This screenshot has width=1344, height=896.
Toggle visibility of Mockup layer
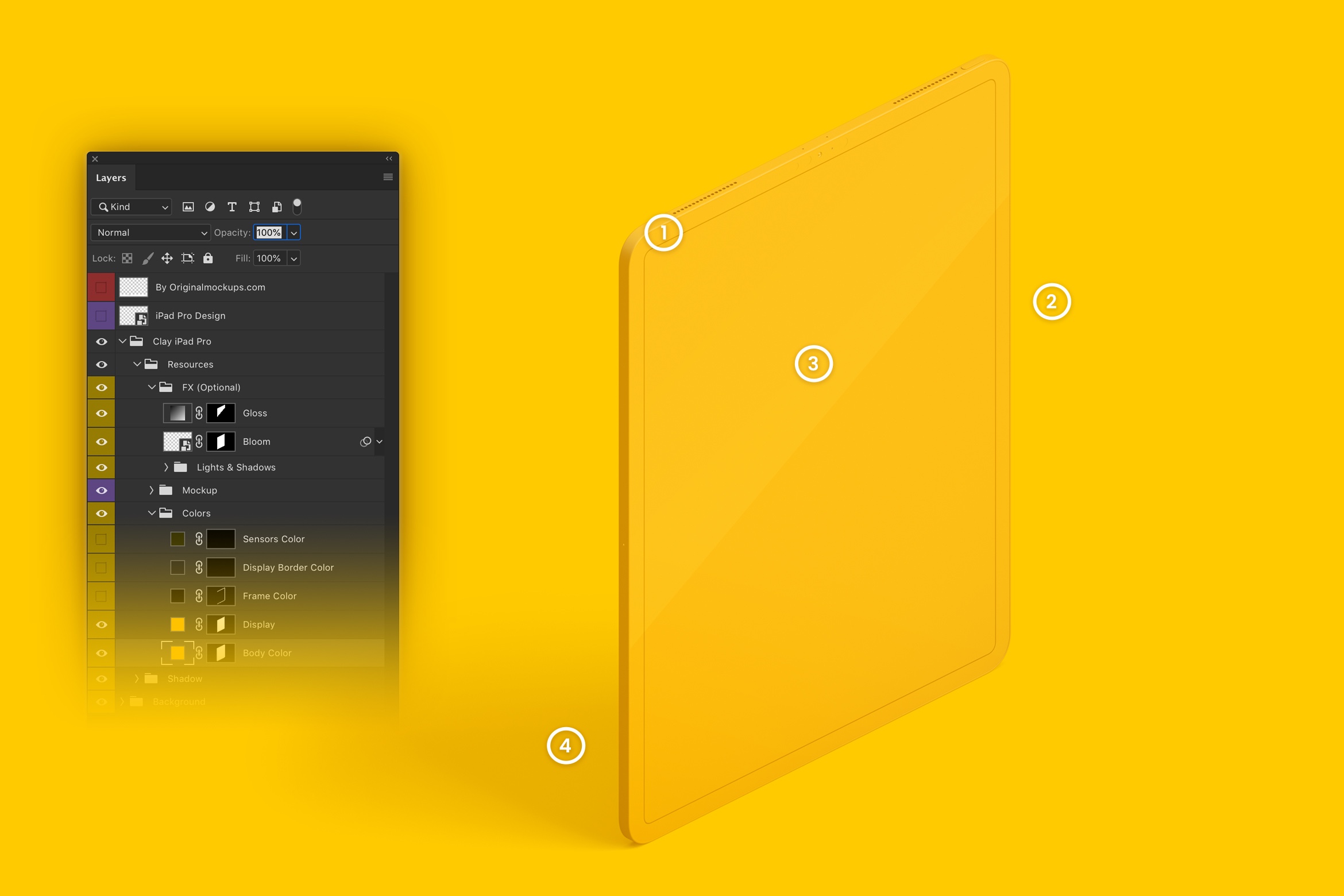100,490
